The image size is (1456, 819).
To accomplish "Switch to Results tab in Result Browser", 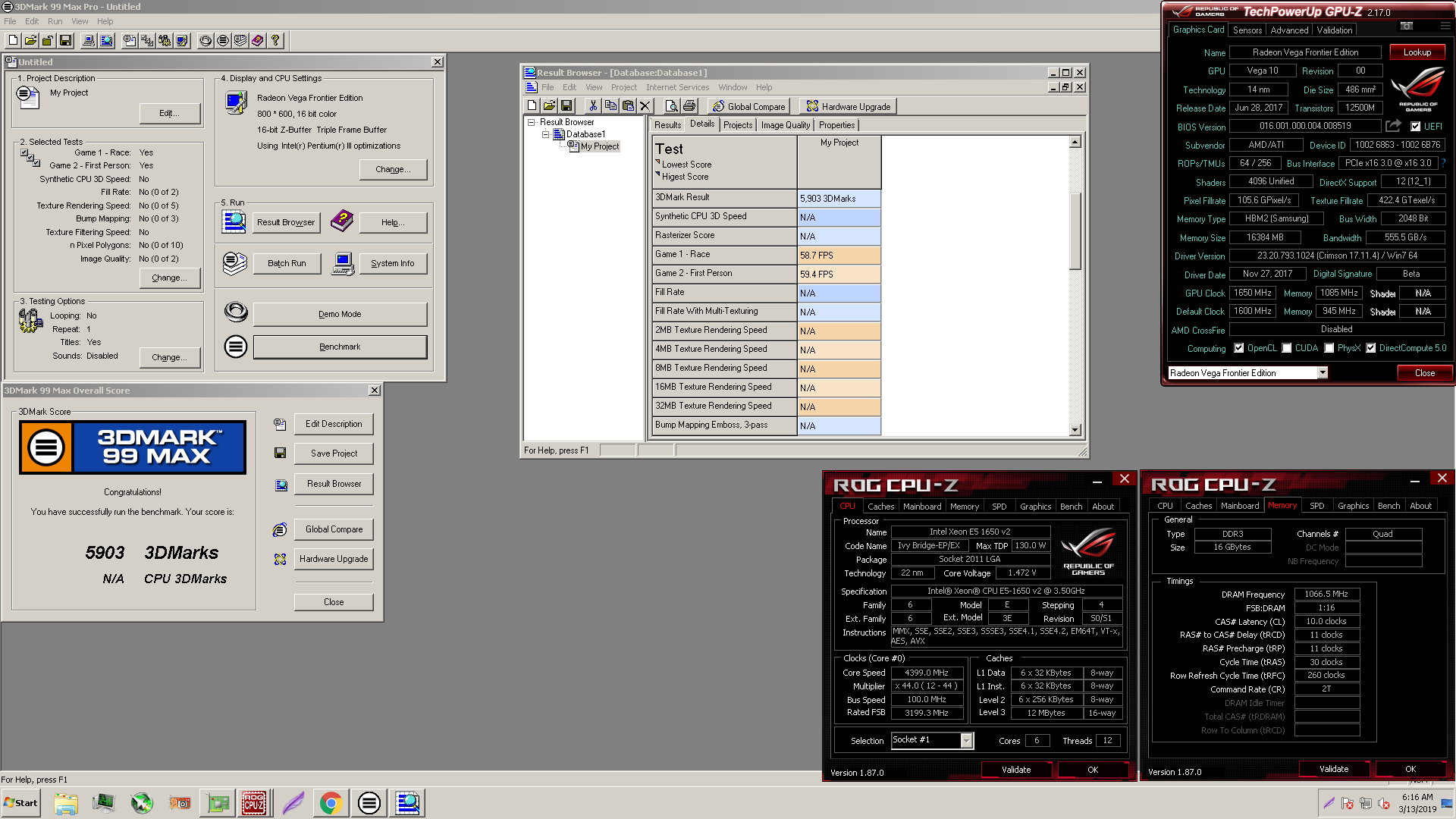I will [x=667, y=125].
